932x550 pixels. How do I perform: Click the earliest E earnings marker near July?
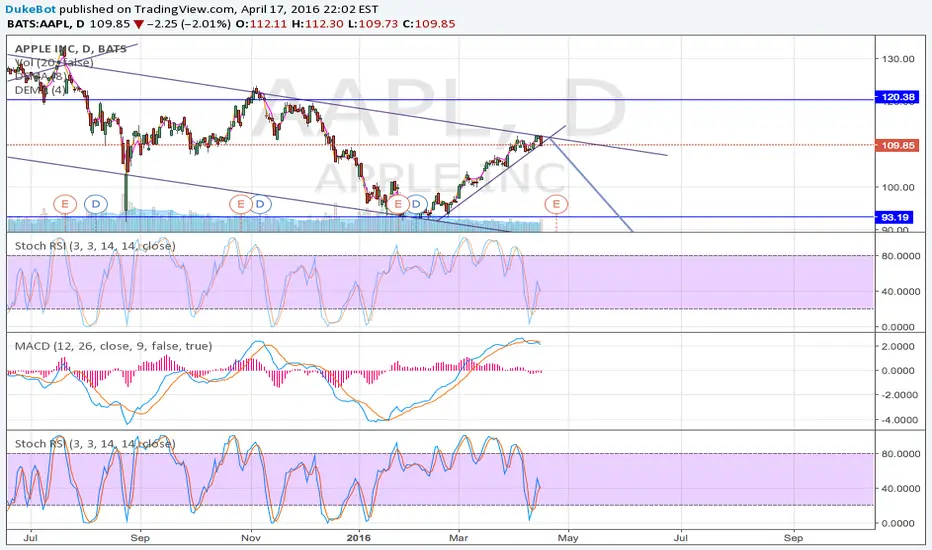pyautogui.click(x=65, y=205)
